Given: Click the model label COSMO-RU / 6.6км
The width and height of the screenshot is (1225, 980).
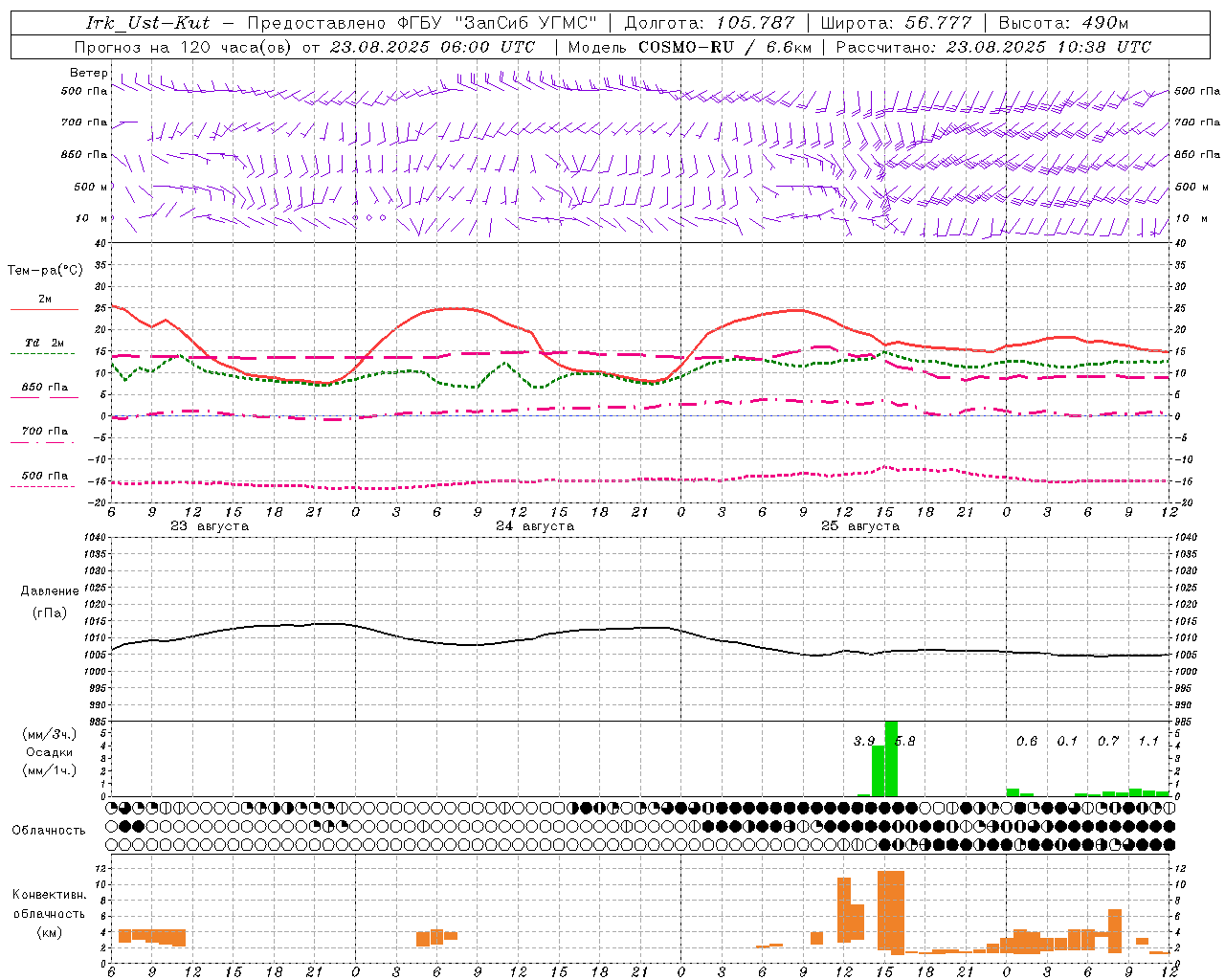Looking at the screenshot, I should tap(725, 47).
